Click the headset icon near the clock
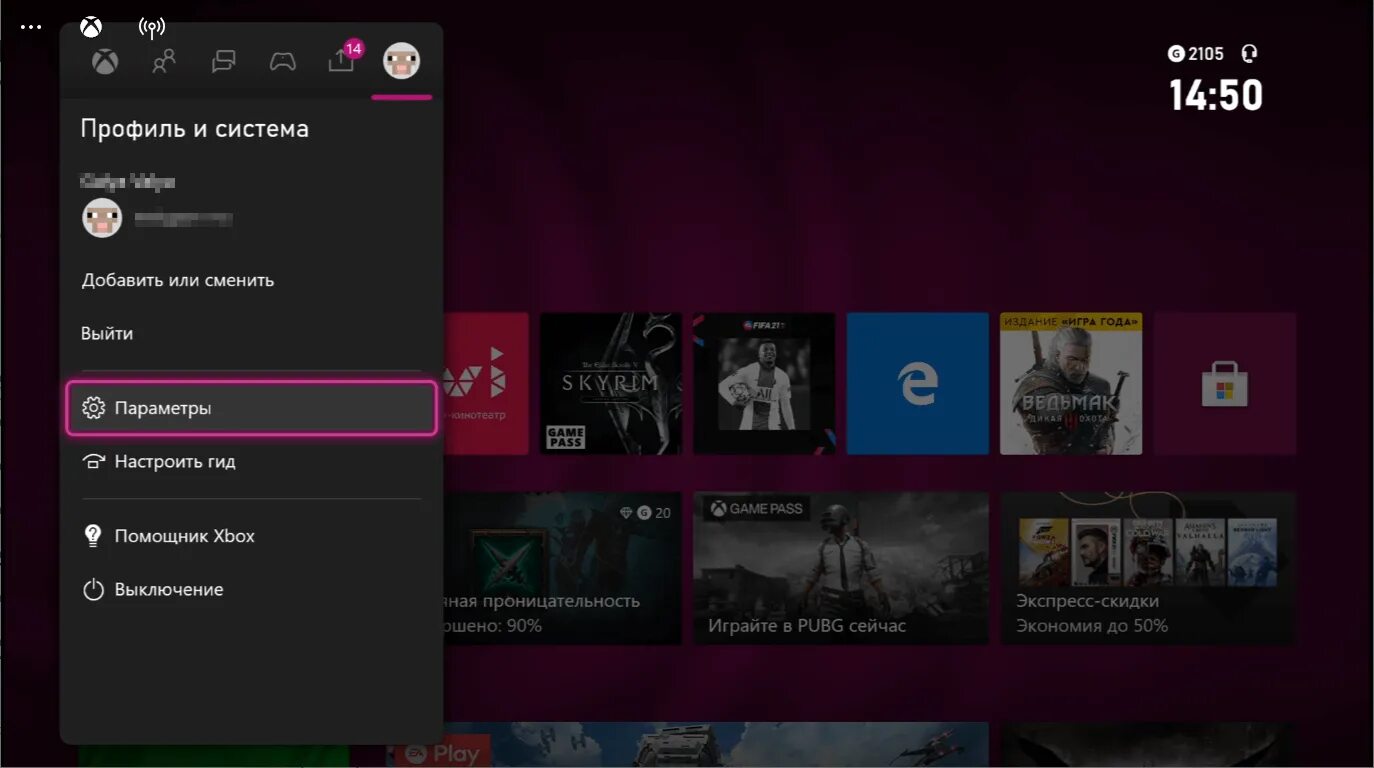Screen dimensions: 1374x768 1248,54
